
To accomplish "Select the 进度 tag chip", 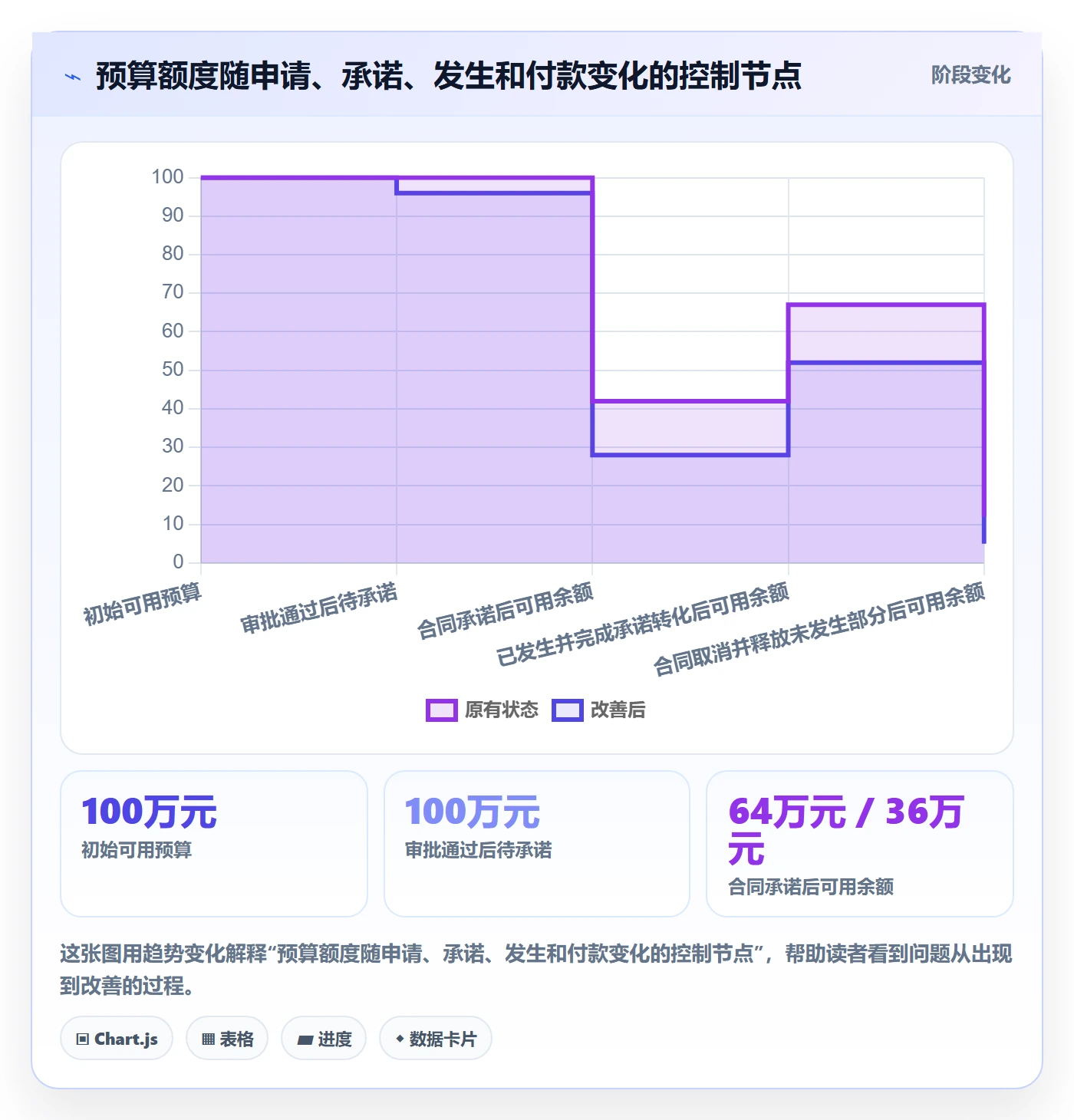I will point(324,1039).
